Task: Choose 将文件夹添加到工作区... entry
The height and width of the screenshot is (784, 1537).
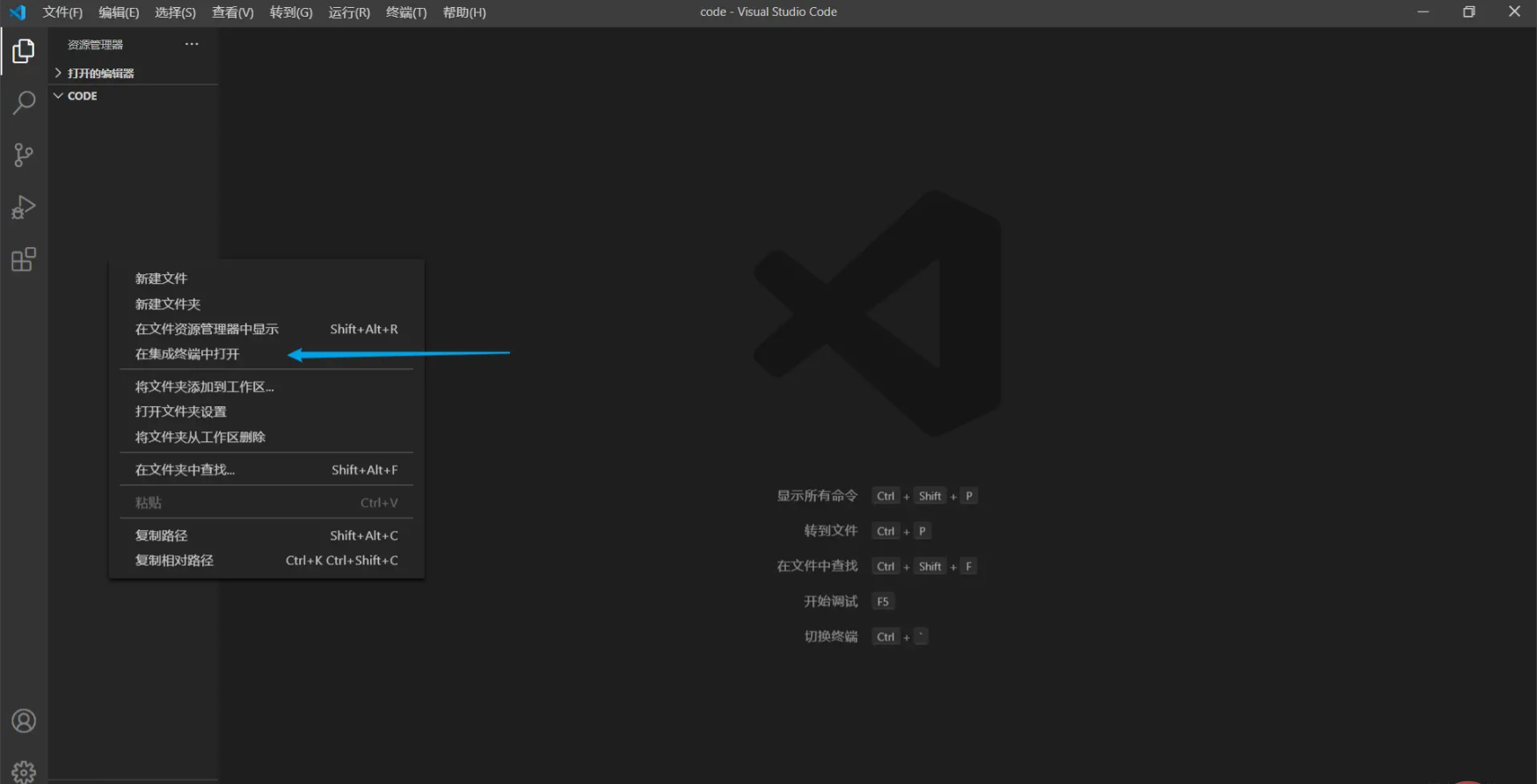Action: tap(266, 387)
